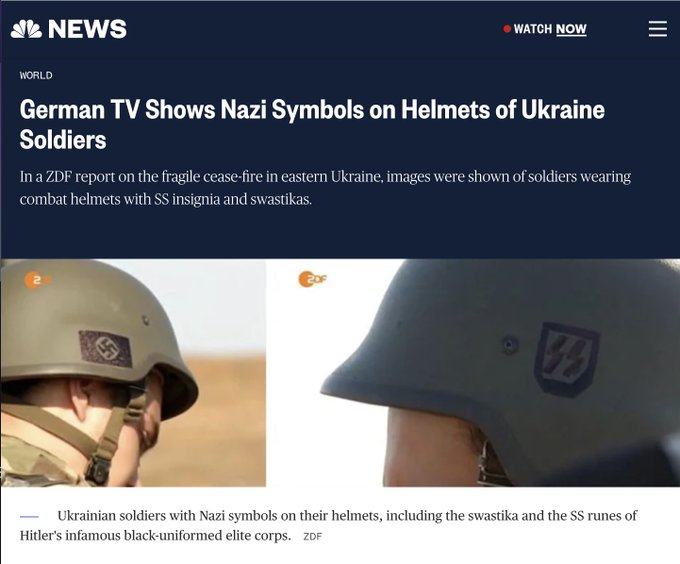This screenshot has height=564, width=680.
Task: Click the red live indicator dot
Action: coord(507,29)
